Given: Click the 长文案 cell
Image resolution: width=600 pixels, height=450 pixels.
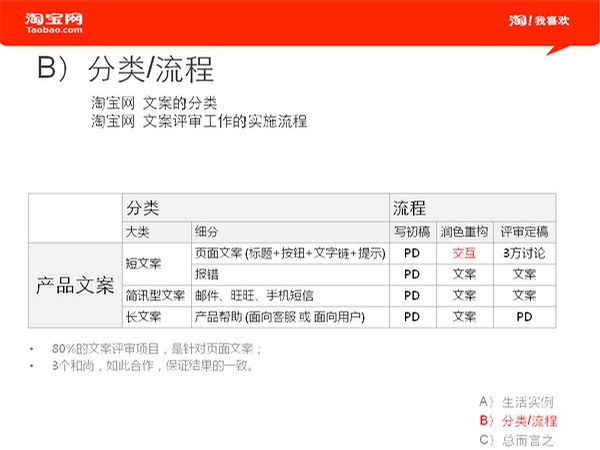Looking at the screenshot, I should (157, 317).
